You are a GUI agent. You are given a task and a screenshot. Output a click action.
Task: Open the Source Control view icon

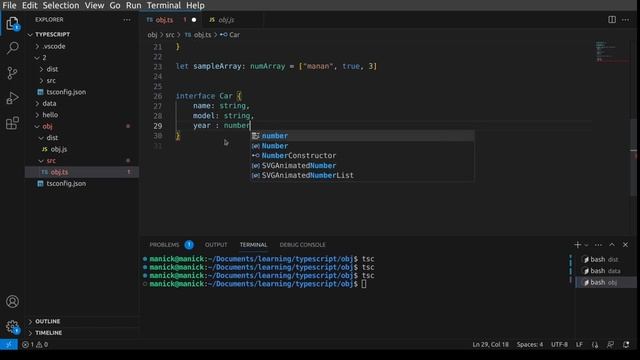(x=12, y=73)
